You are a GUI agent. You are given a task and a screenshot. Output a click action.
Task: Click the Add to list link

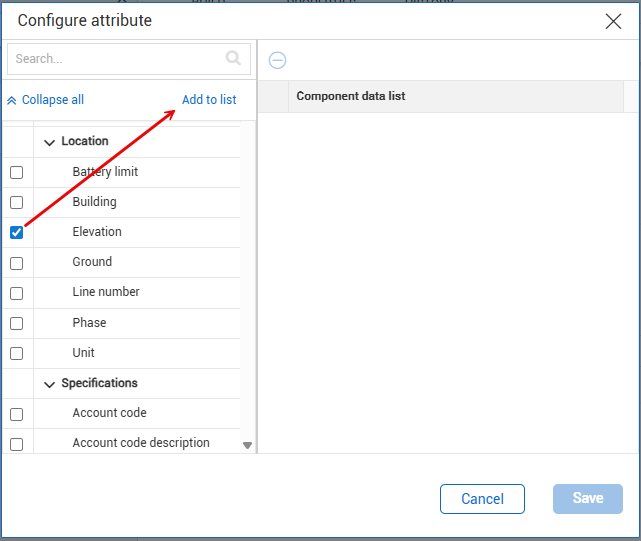tap(209, 100)
